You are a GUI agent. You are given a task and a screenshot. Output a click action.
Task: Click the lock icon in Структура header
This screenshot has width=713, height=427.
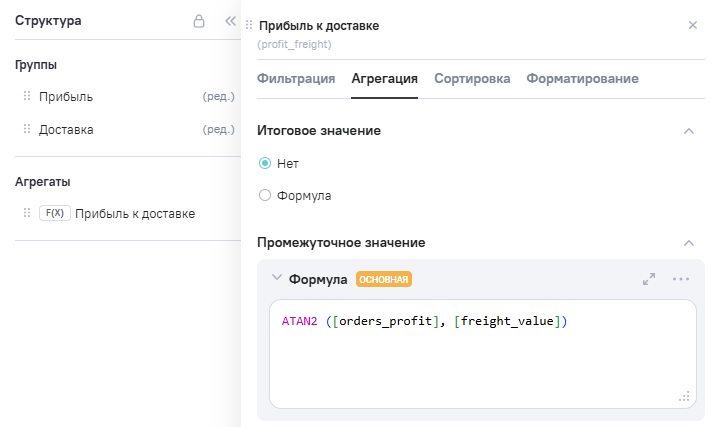[199, 21]
